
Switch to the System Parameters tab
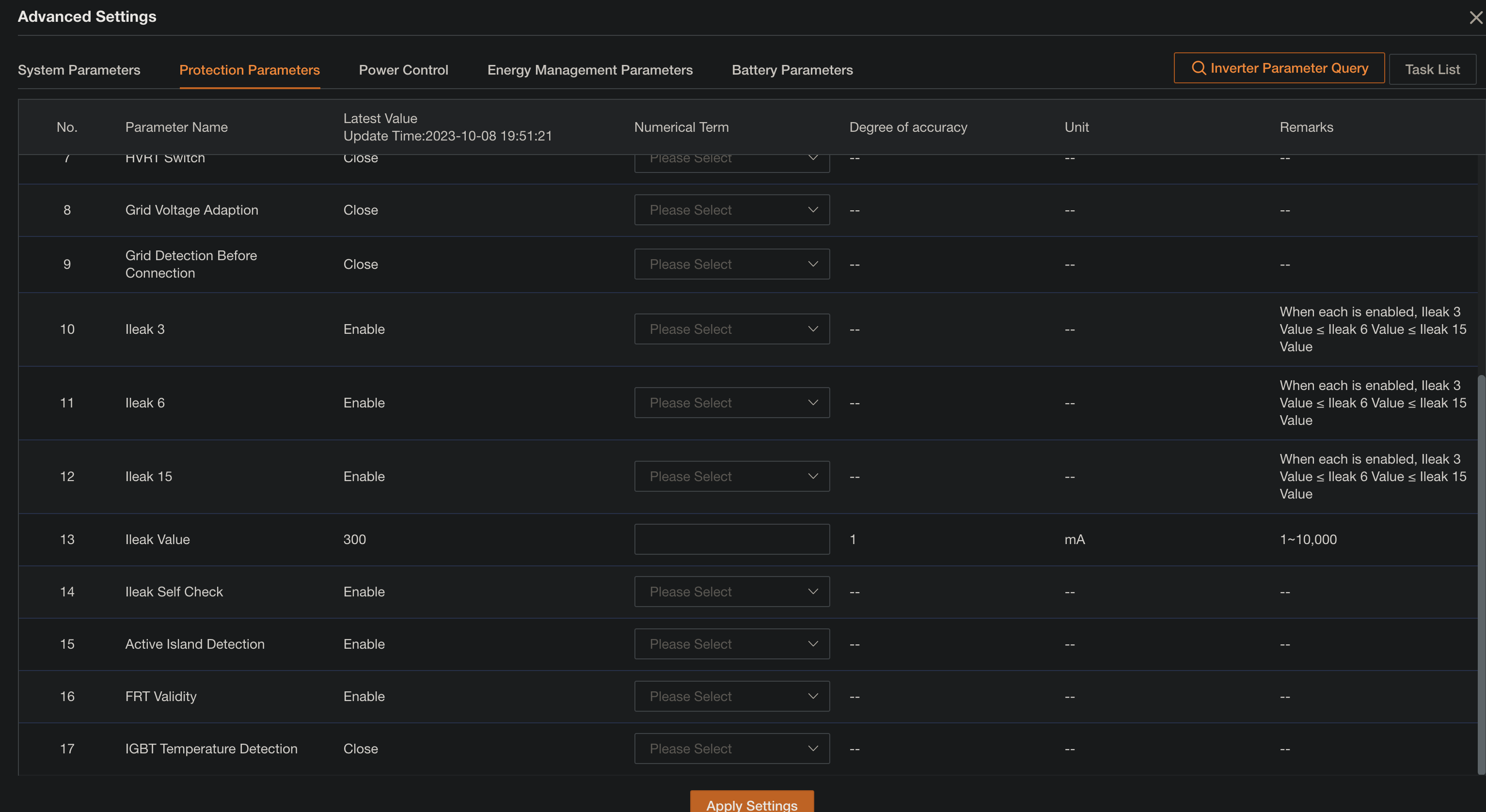(79, 70)
